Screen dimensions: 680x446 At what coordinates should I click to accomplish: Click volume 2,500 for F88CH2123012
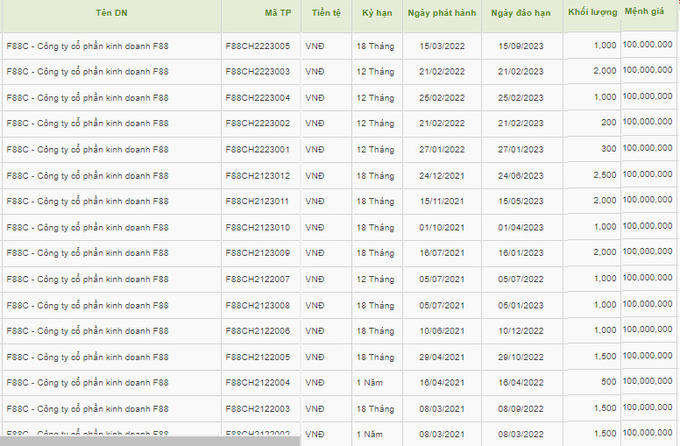(605, 175)
